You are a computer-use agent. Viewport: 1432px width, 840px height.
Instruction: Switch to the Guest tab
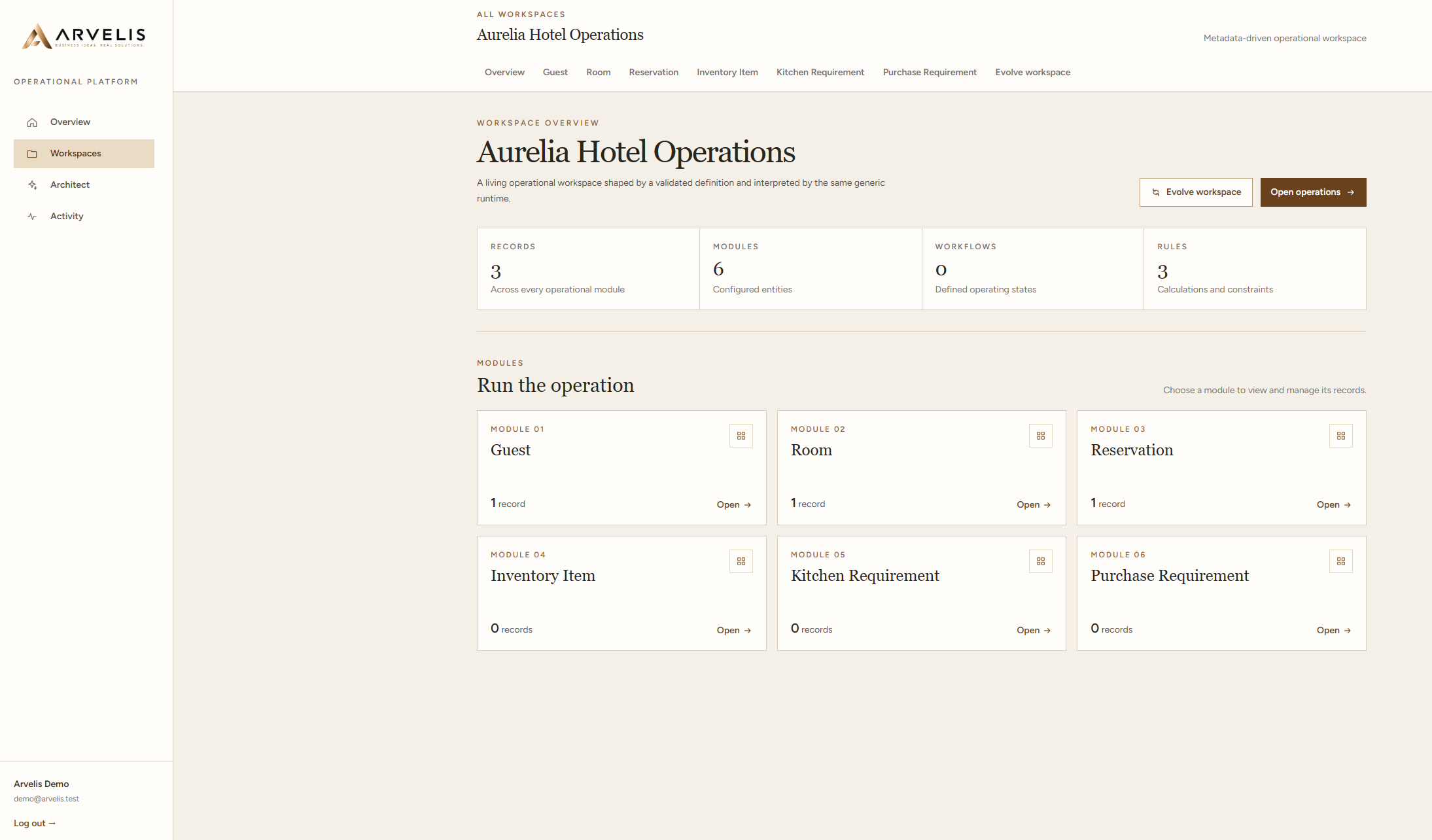(555, 73)
